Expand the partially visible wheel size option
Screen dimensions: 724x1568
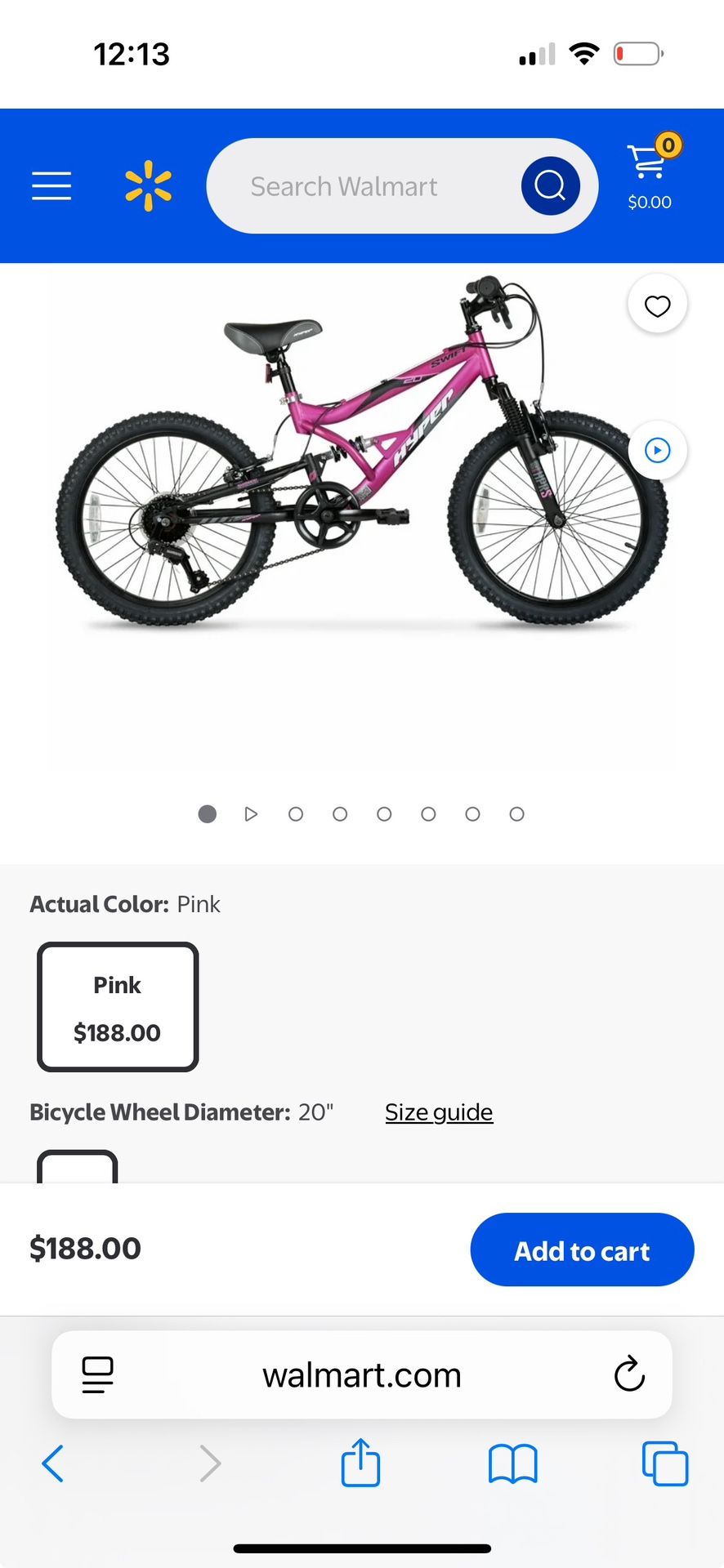pos(77,1169)
